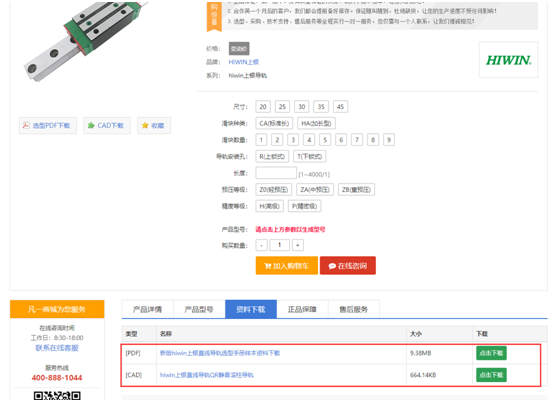Download the selection PDF file
The height and width of the screenshot is (402, 558).
[x=48, y=126]
